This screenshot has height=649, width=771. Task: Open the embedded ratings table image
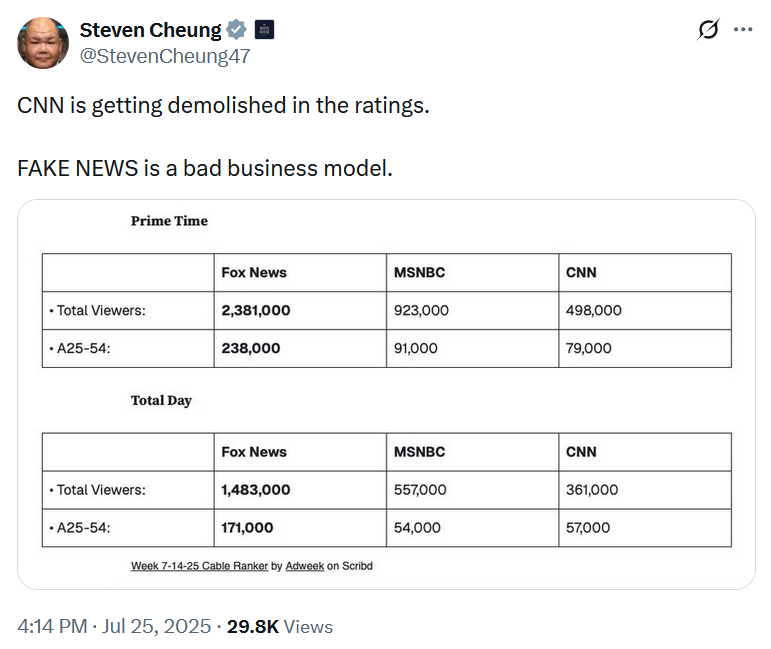pyautogui.click(x=386, y=394)
